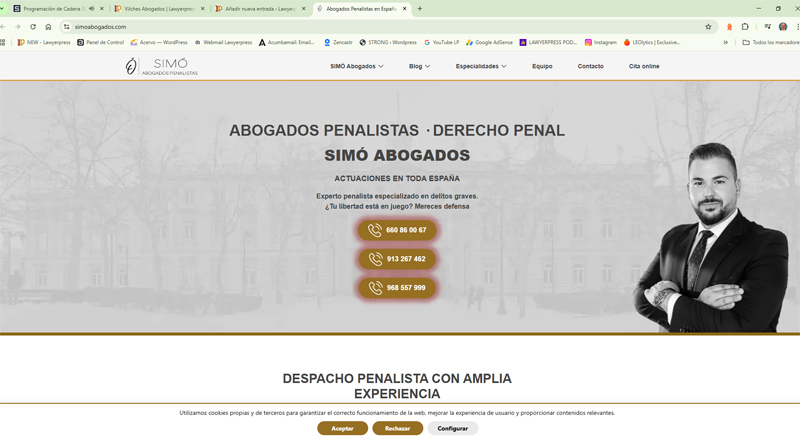Open the tab search dropdown arrow
This screenshot has width=800, height=439.
[2, 9]
